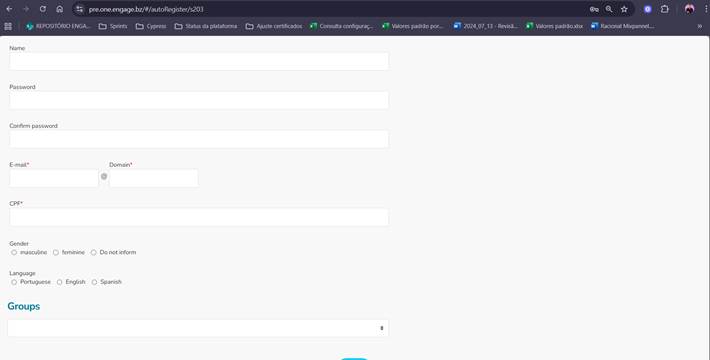Open the purple extension icon
The image size is (710, 360).
[x=648, y=9]
